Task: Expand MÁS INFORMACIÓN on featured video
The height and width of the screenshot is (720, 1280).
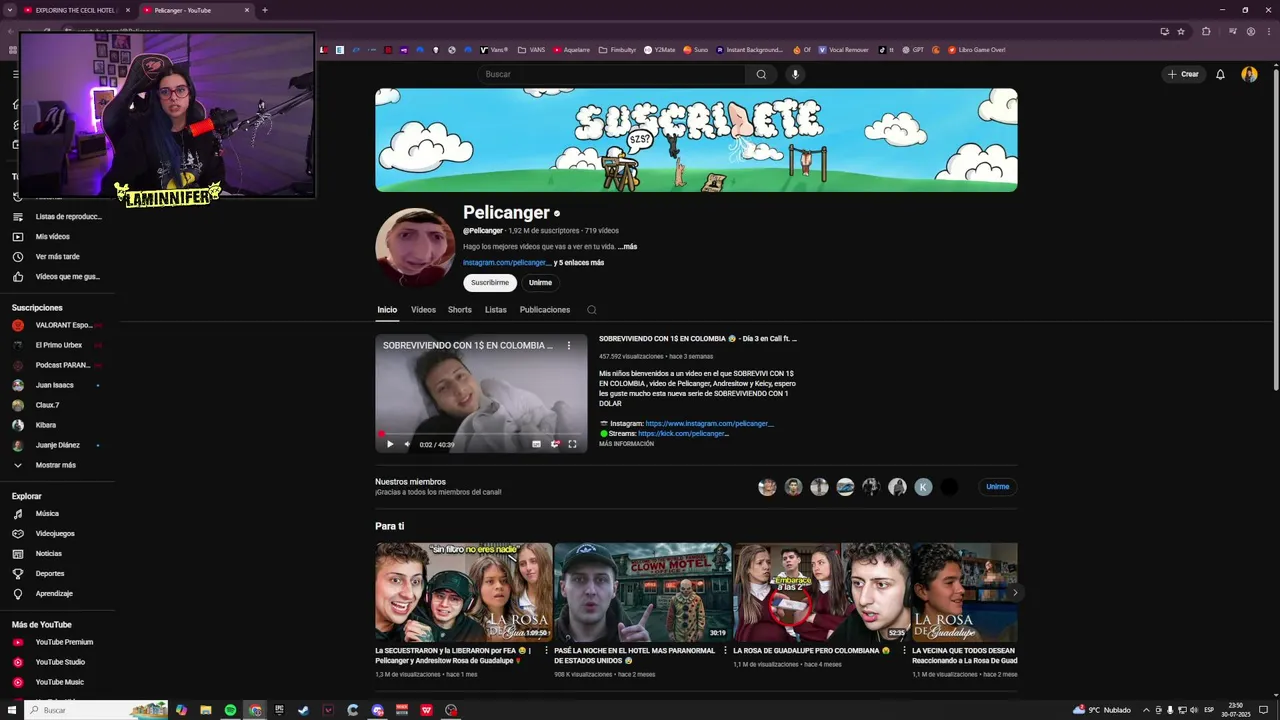Action: click(x=626, y=444)
